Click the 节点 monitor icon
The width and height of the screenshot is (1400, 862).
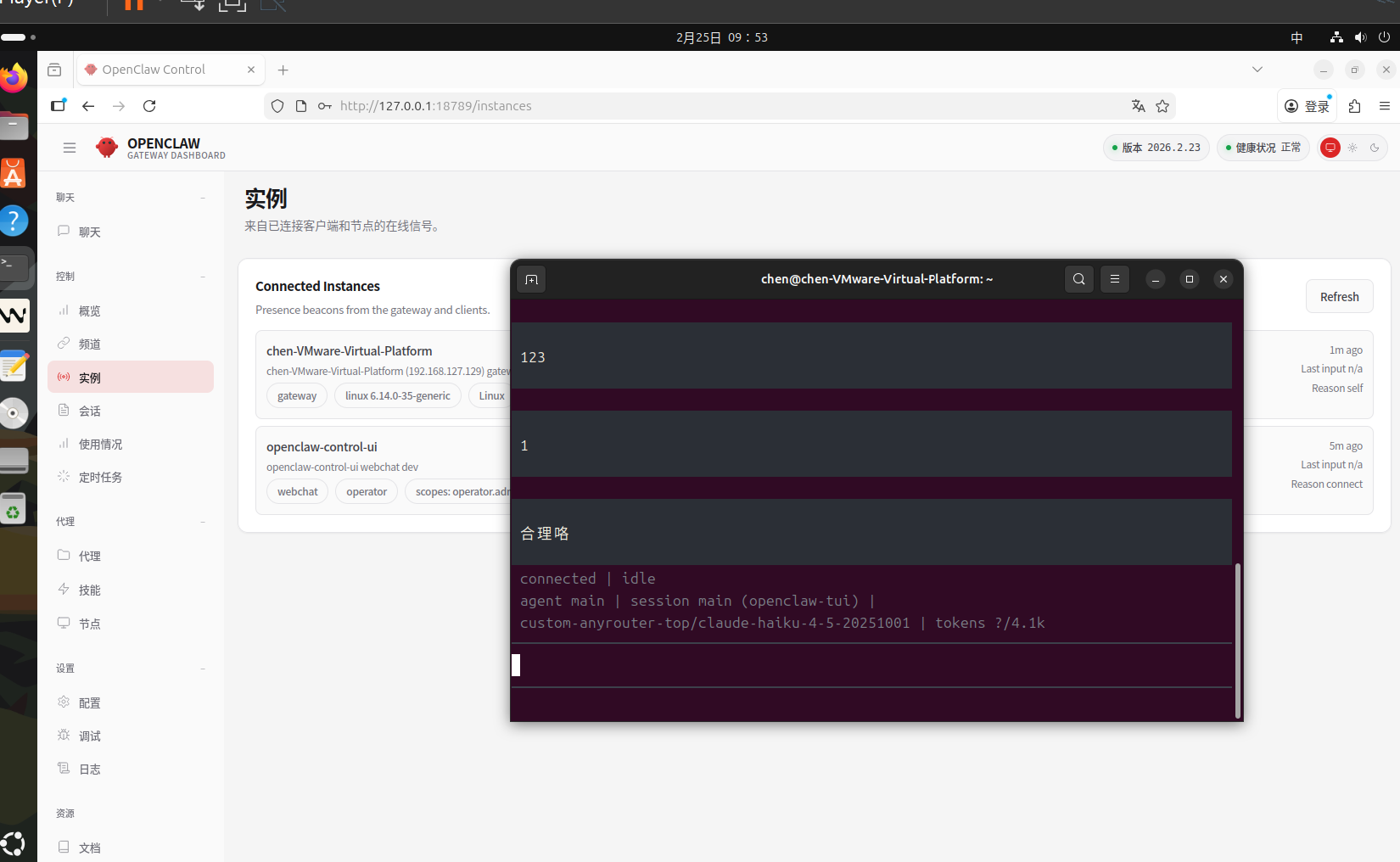64,623
